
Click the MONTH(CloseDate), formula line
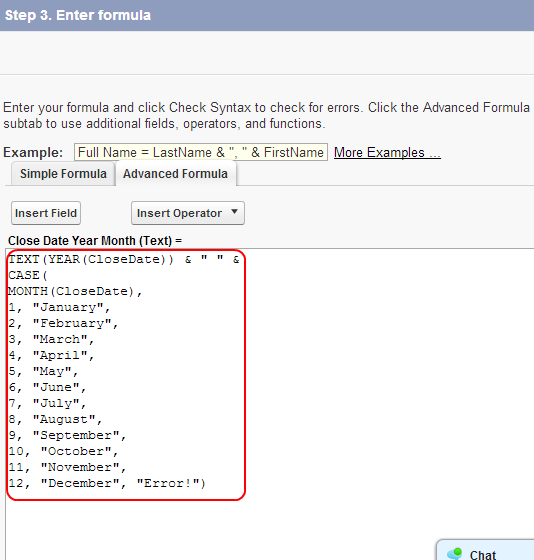coord(75,291)
